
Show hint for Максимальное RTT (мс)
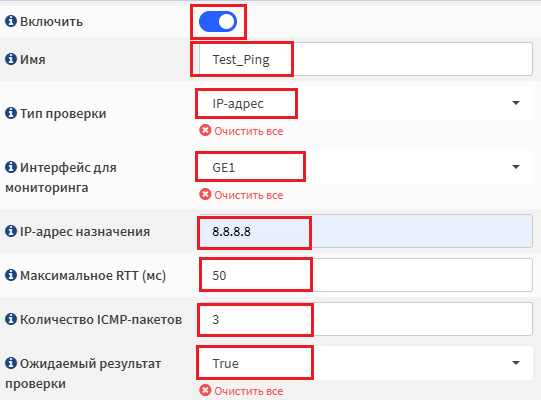click(x=11, y=275)
